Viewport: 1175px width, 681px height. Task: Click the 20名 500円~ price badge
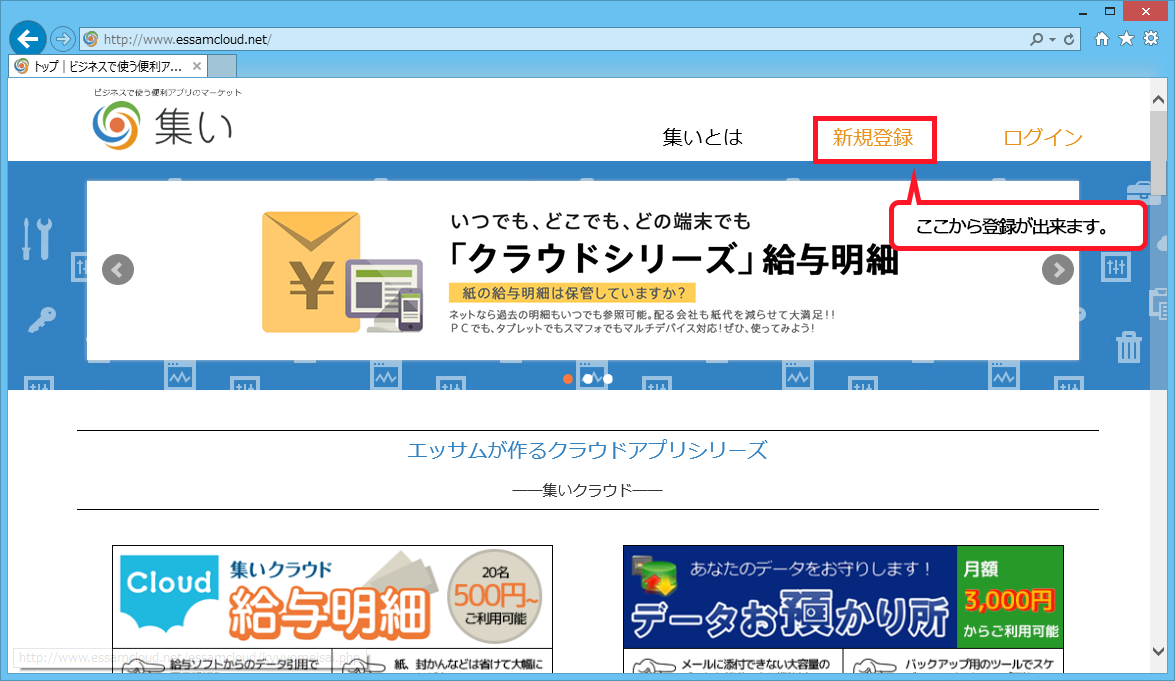pyautogui.click(x=495, y=596)
